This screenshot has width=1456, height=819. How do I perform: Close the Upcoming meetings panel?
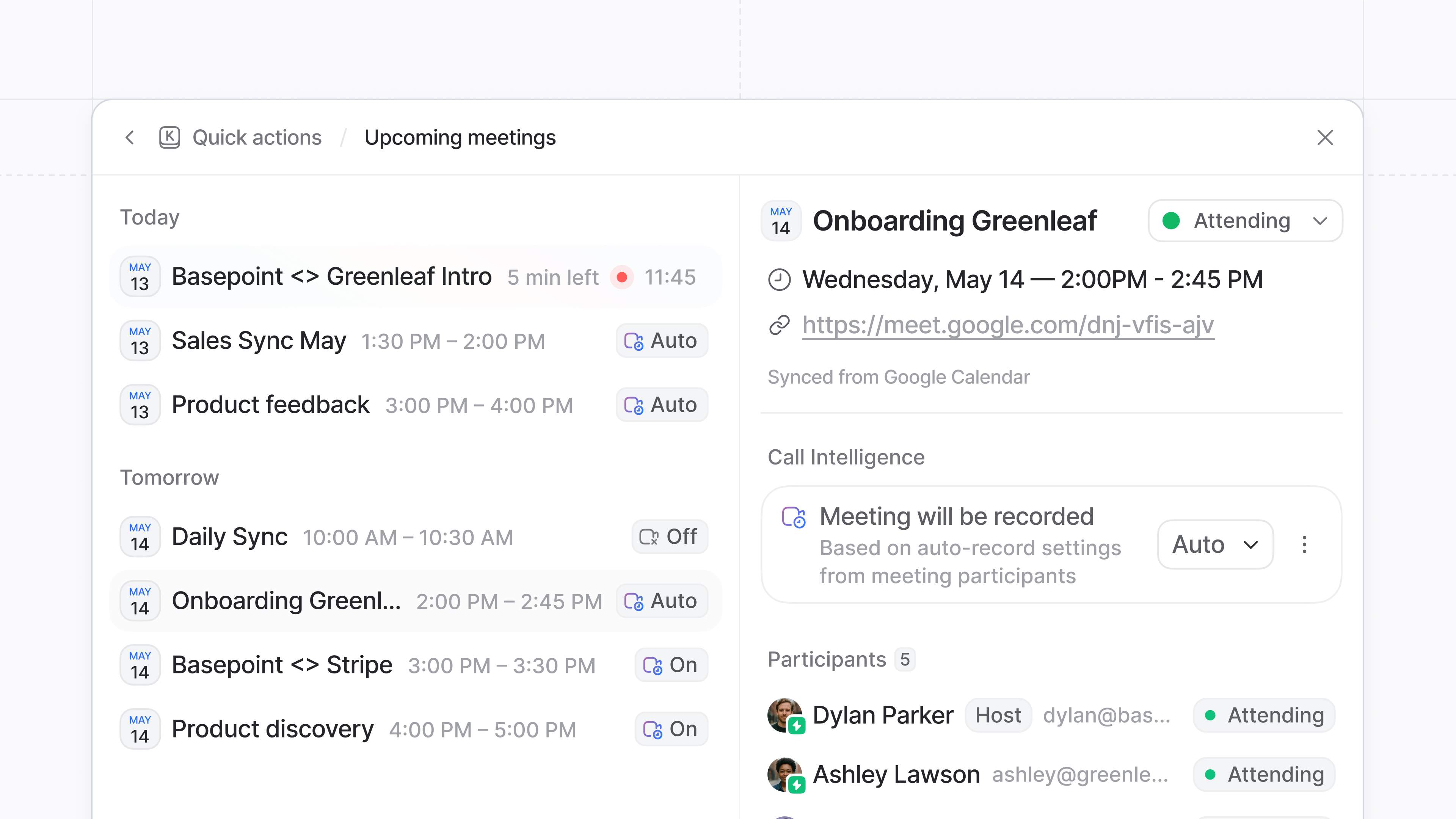pos(1325,137)
